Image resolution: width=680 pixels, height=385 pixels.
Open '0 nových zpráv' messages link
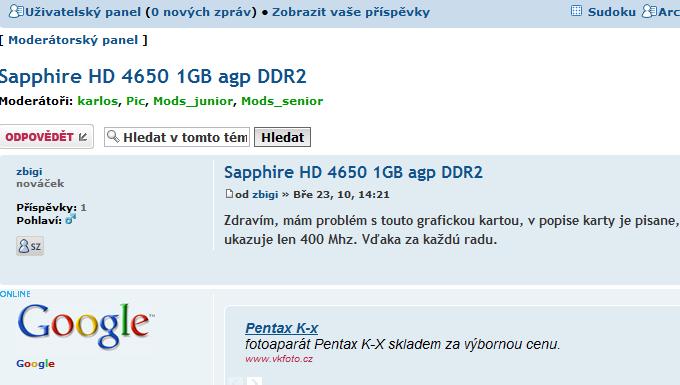point(201,12)
